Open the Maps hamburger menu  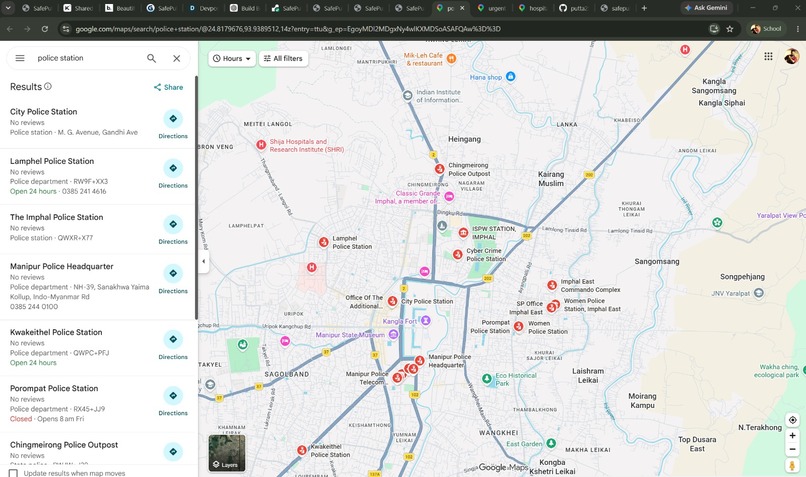coord(20,58)
